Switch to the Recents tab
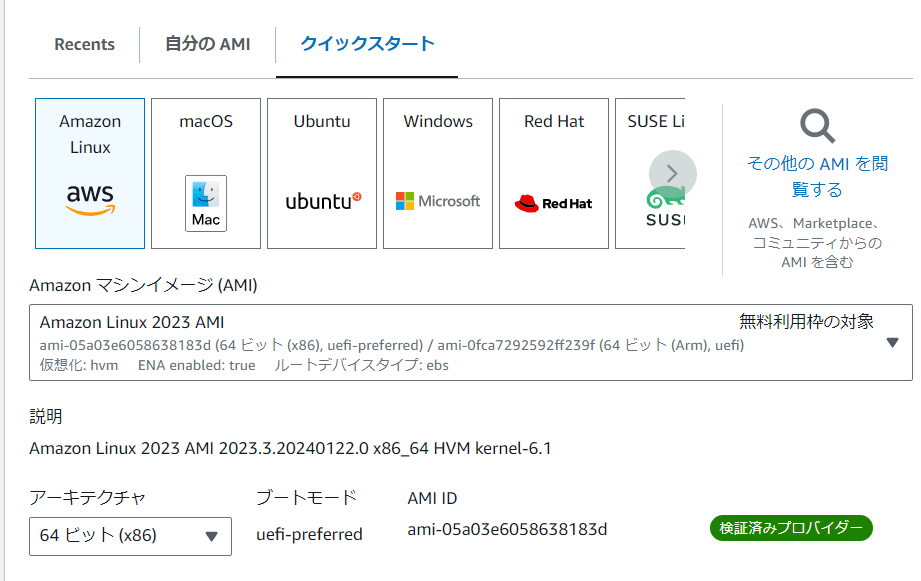The image size is (921, 581). pyautogui.click(x=84, y=44)
